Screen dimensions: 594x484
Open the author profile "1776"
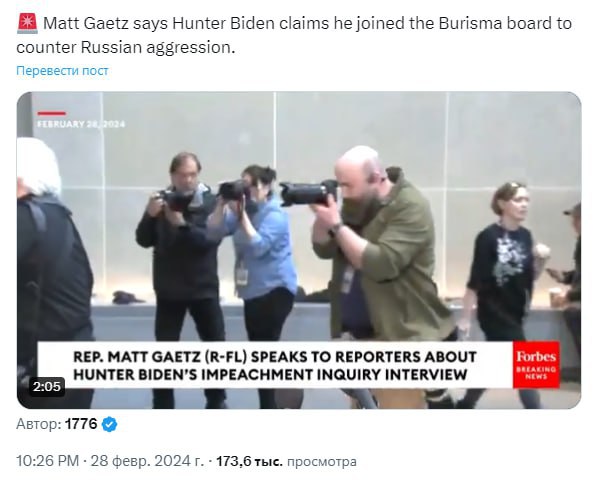coord(81,424)
